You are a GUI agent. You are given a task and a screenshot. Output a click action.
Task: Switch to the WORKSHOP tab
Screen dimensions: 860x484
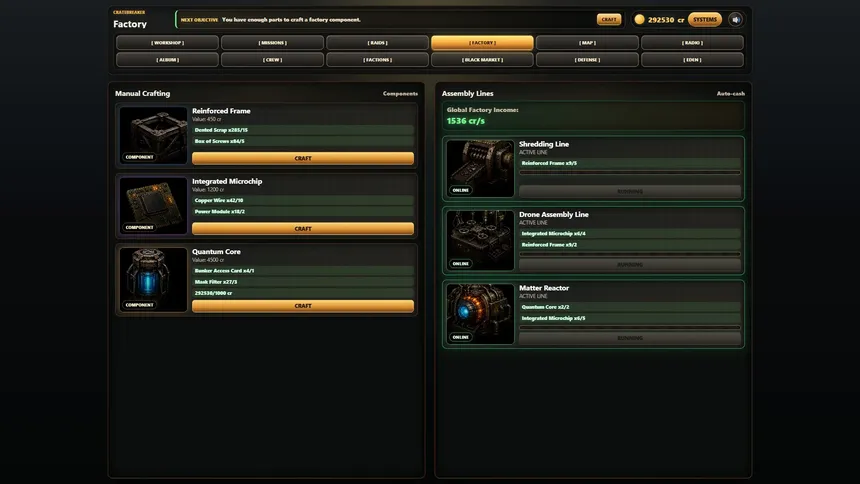click(167, 43)
